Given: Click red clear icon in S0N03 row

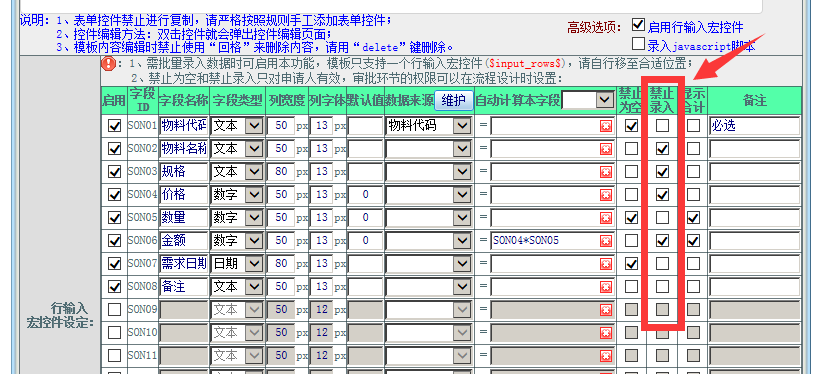Looking at the screenshot, I should [606, 172].
